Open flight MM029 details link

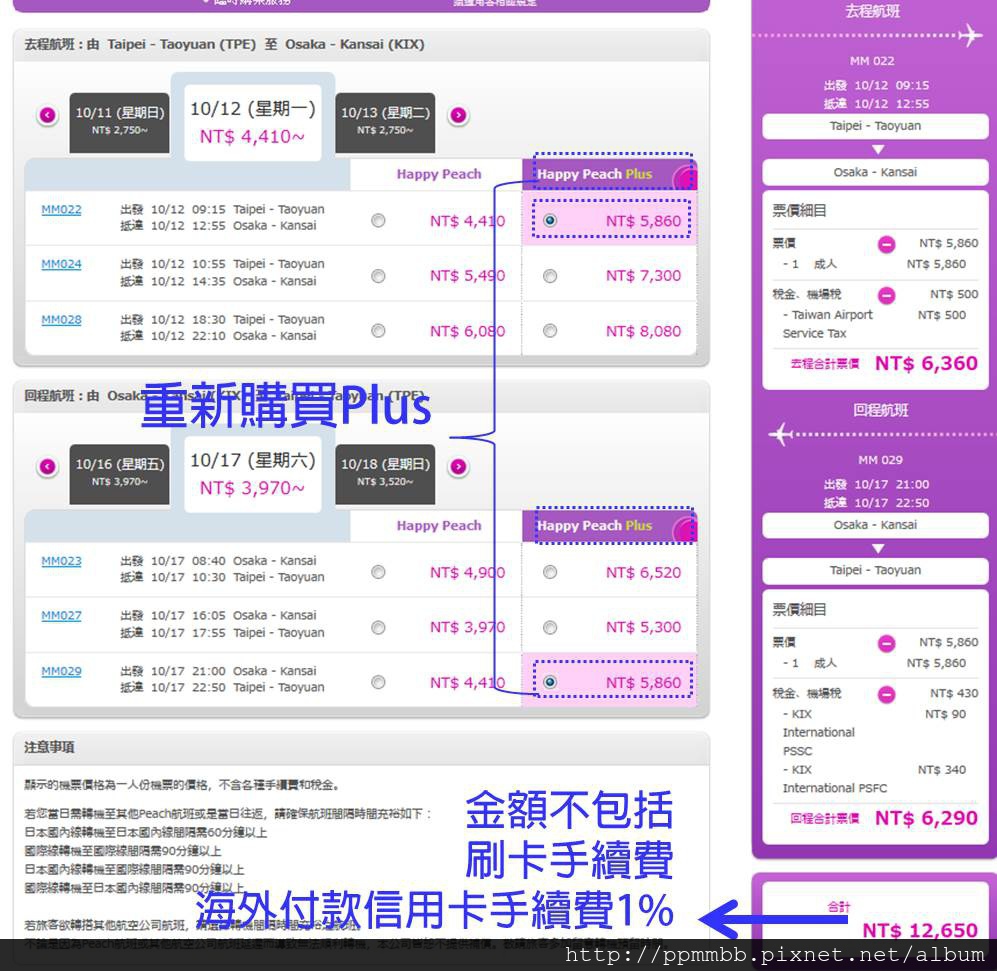61,671
